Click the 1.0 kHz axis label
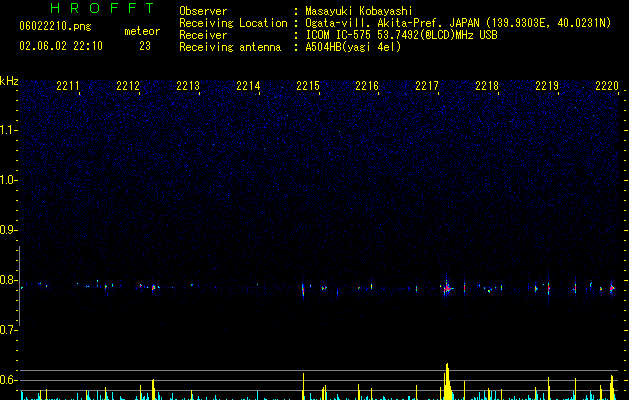This screenshot has height=400, width=629. click(x=9, y=180)
